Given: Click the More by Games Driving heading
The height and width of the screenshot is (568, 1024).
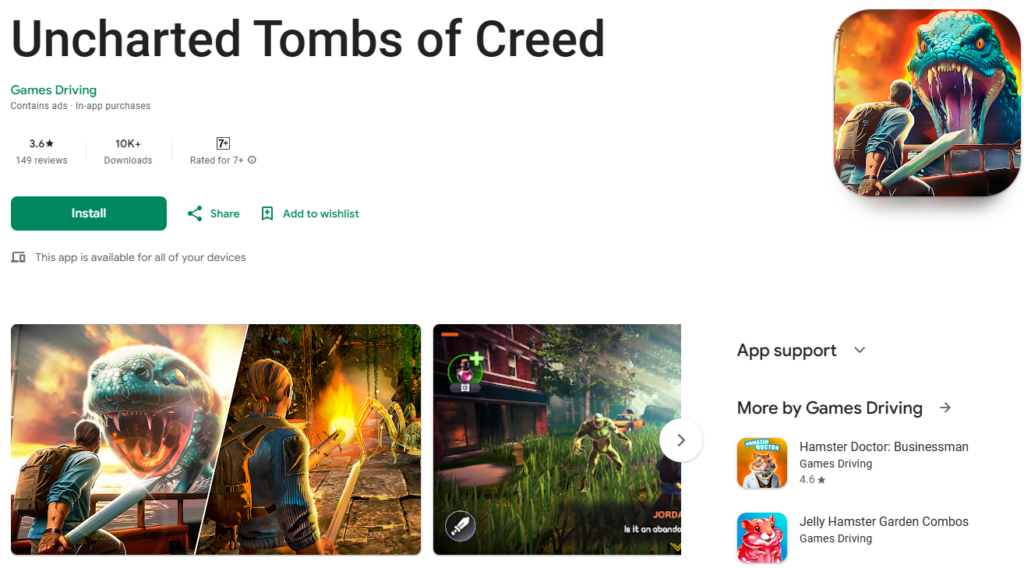Looking at the screenshot, I should 829,408.
